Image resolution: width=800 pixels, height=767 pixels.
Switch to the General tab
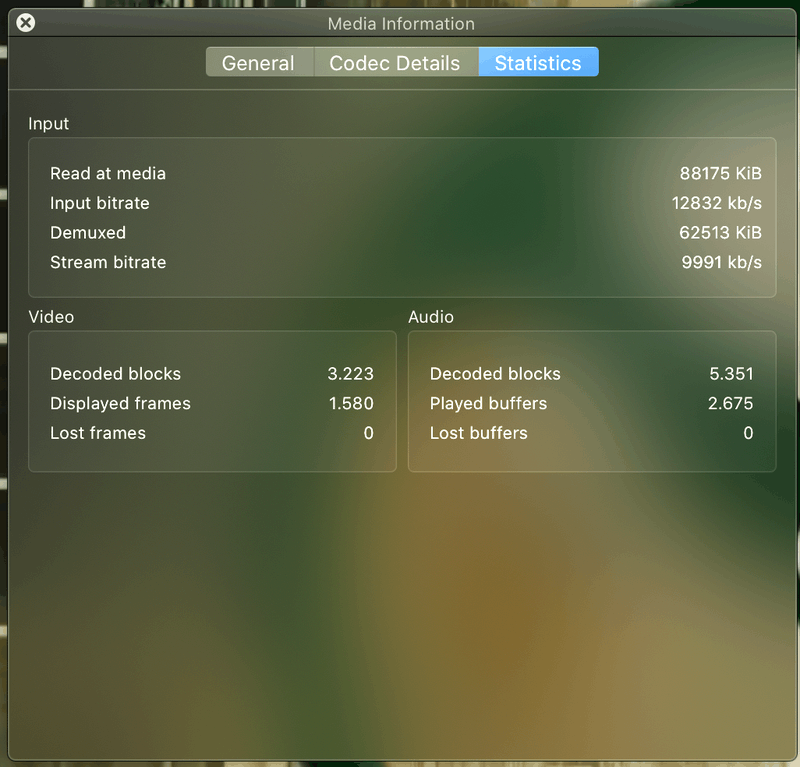tap(260, 62)
